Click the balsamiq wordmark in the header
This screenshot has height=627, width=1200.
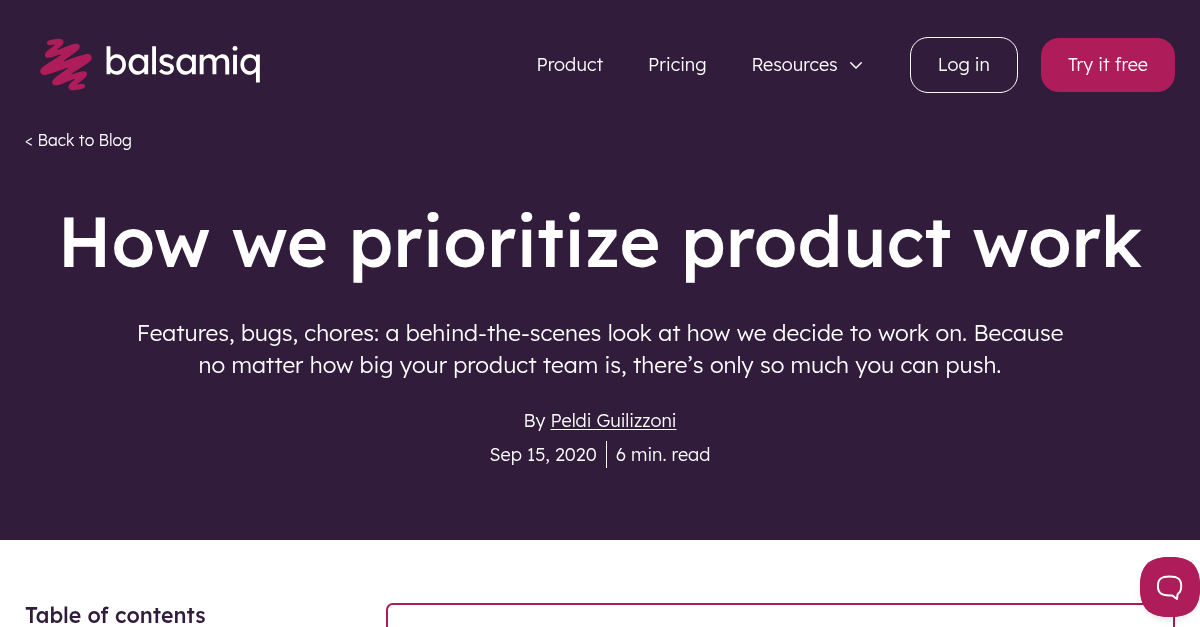point(184,63)
